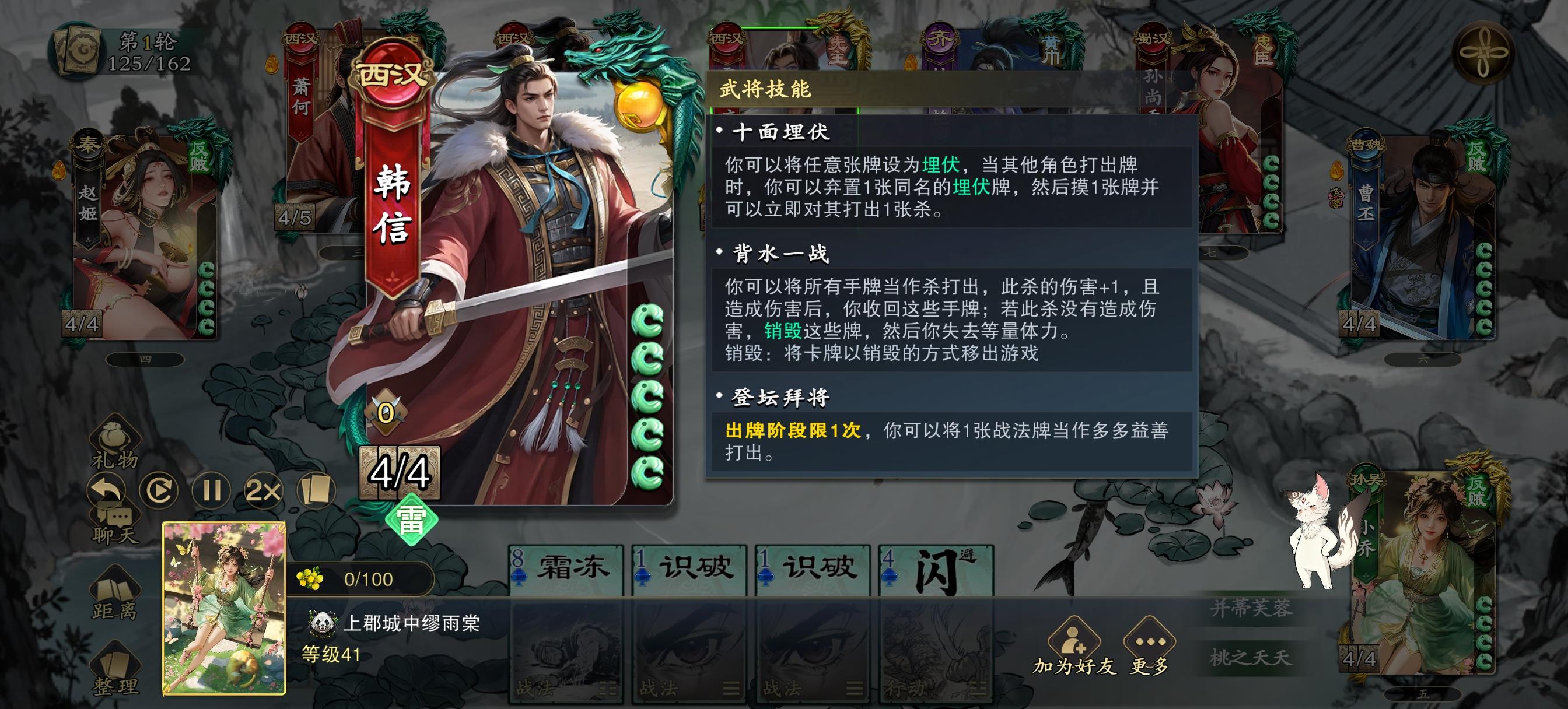1568x709 pixels.
Task: Toggle the 2x speed button
Action: tap(264, 490)
